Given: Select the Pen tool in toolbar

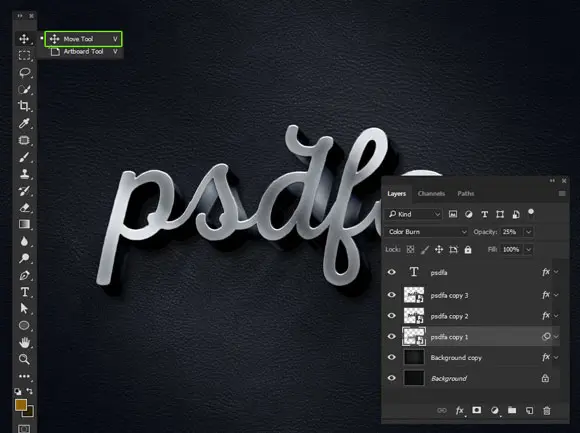Looking at the screenshot, I should [24, 275].
